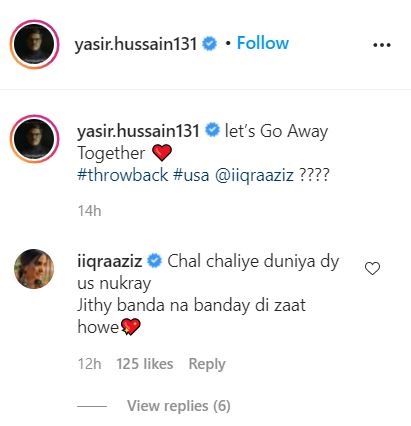Open the yasir.hussain131 username in caption
411x426 pixels.
tap(138, 131)
